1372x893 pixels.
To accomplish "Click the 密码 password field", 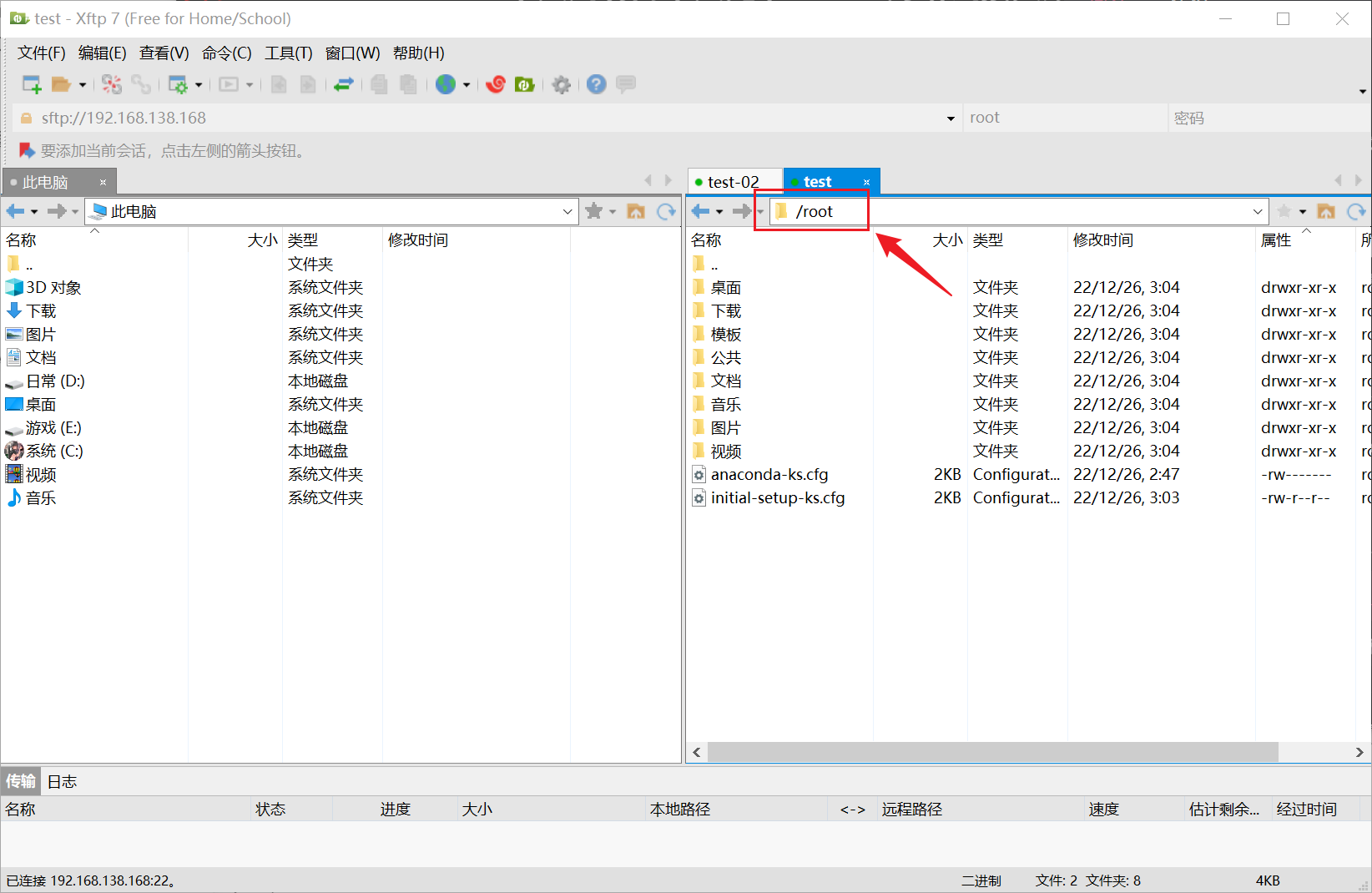I will click(1269, 118).
